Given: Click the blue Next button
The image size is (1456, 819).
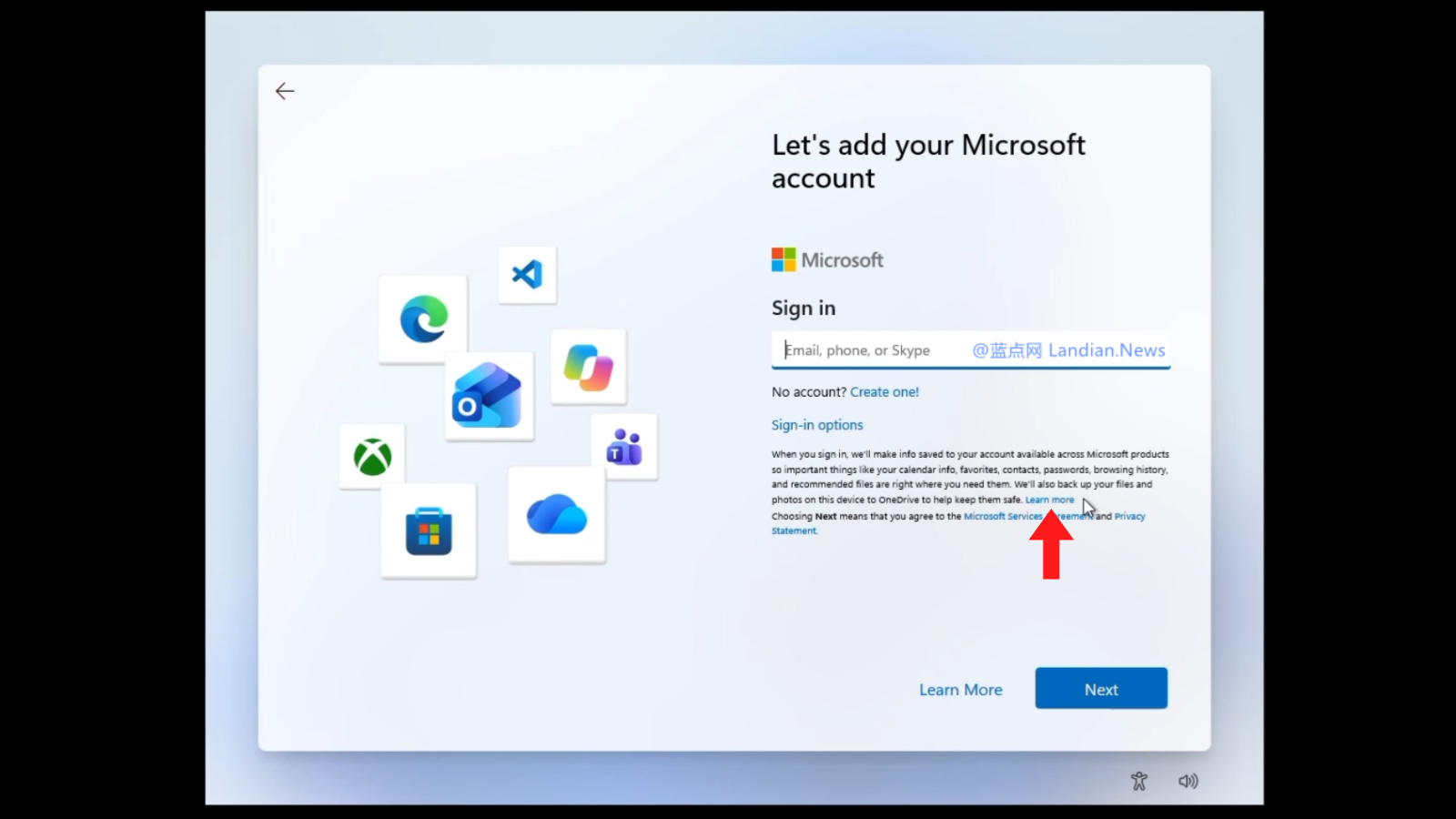Looking at the screenshot, I should tap(1101, 689).
